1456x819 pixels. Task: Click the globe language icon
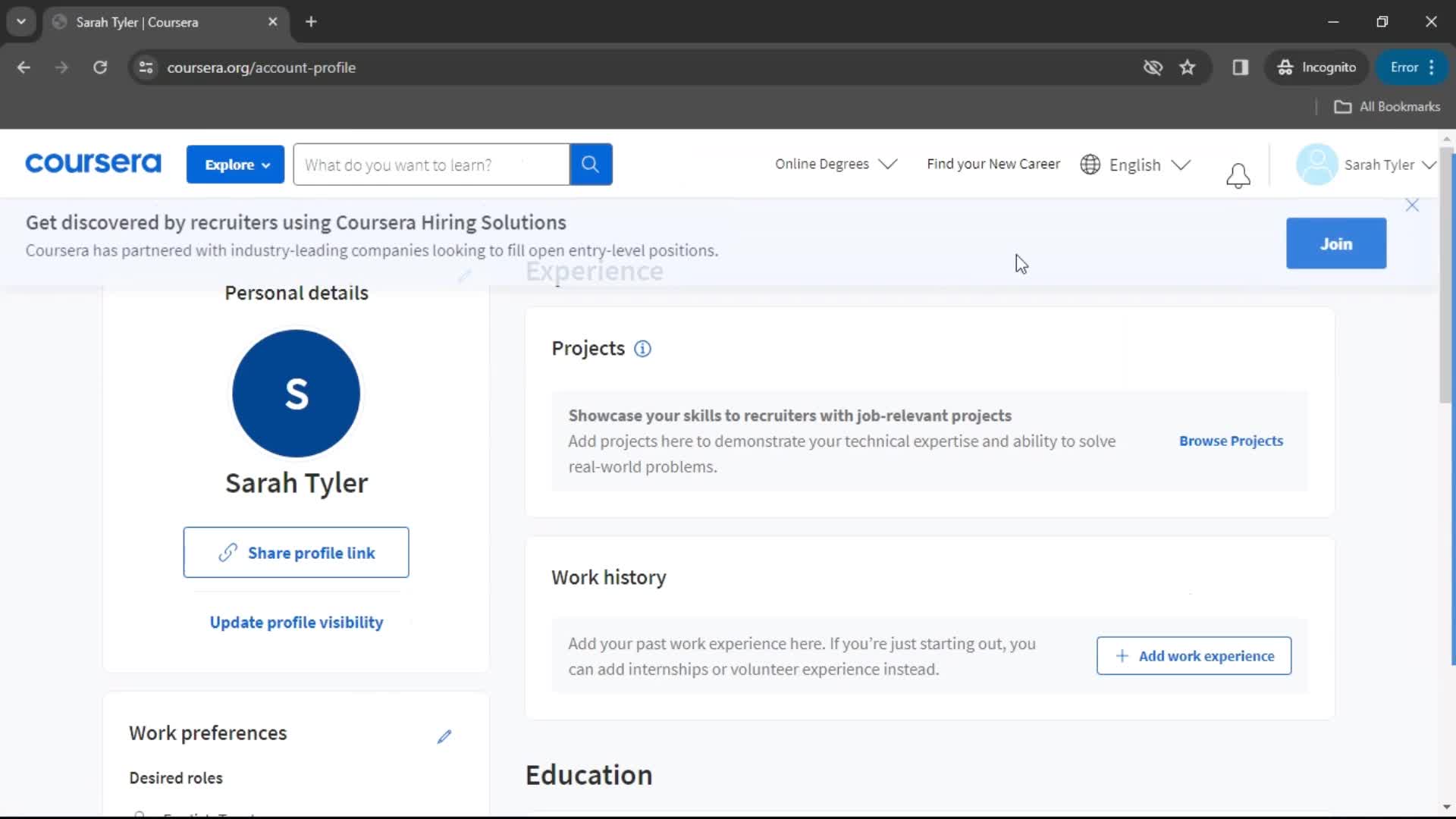pyautogui.click(x=1090, y=165)
